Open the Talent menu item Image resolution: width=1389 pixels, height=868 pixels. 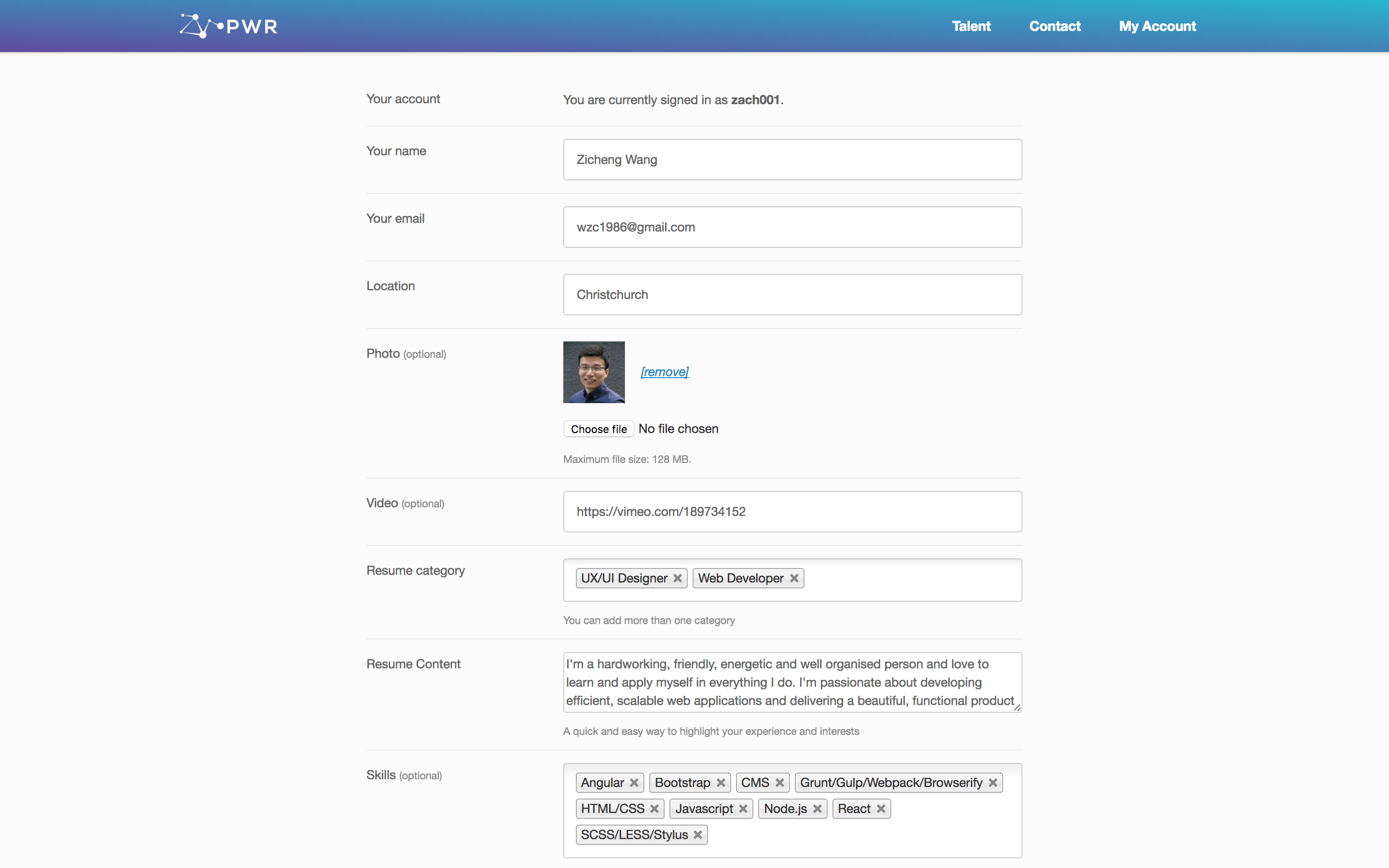tap(971, 26)
